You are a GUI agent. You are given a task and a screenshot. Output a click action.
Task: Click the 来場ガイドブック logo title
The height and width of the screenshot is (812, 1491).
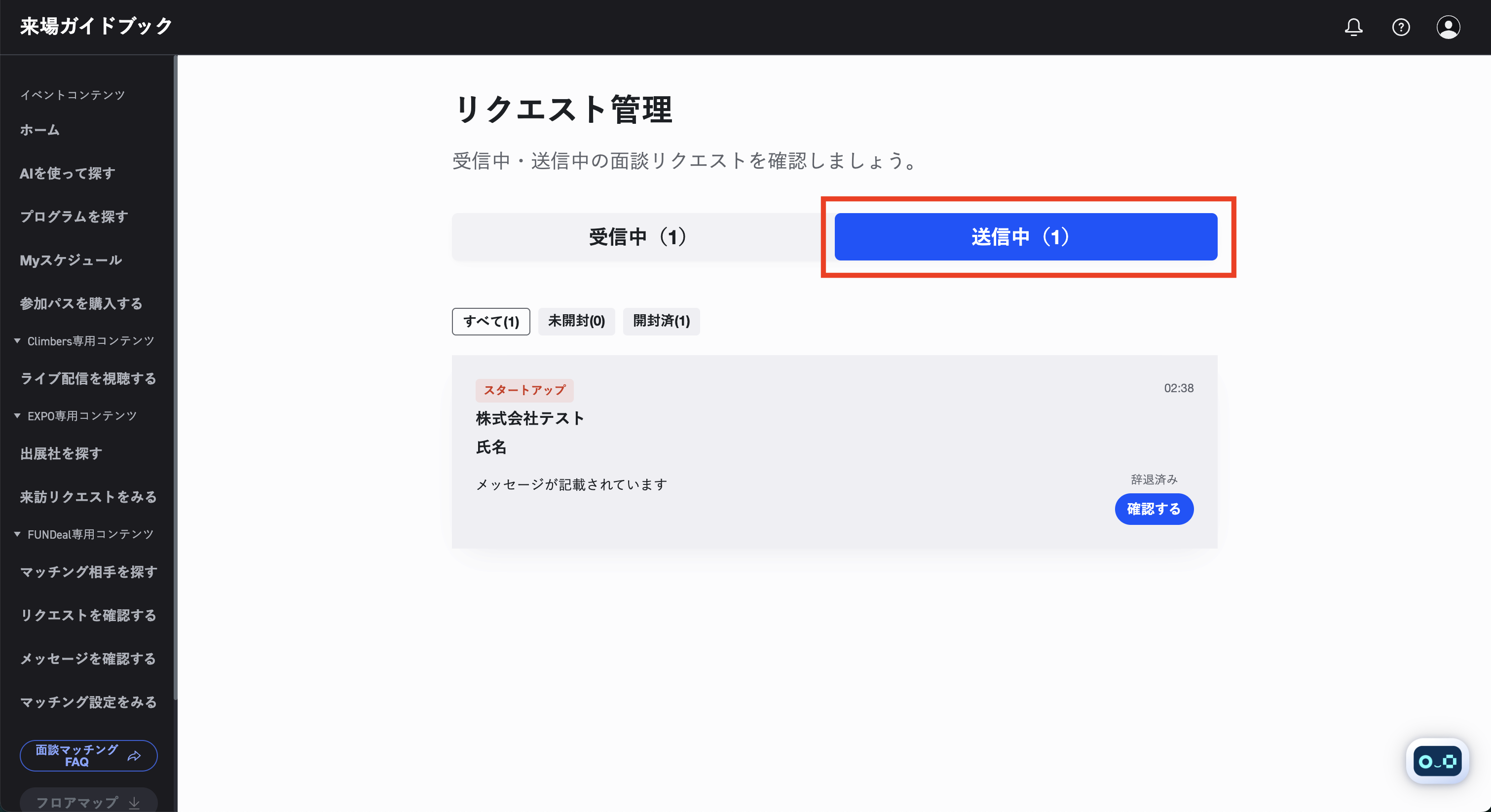coord(96,27)
